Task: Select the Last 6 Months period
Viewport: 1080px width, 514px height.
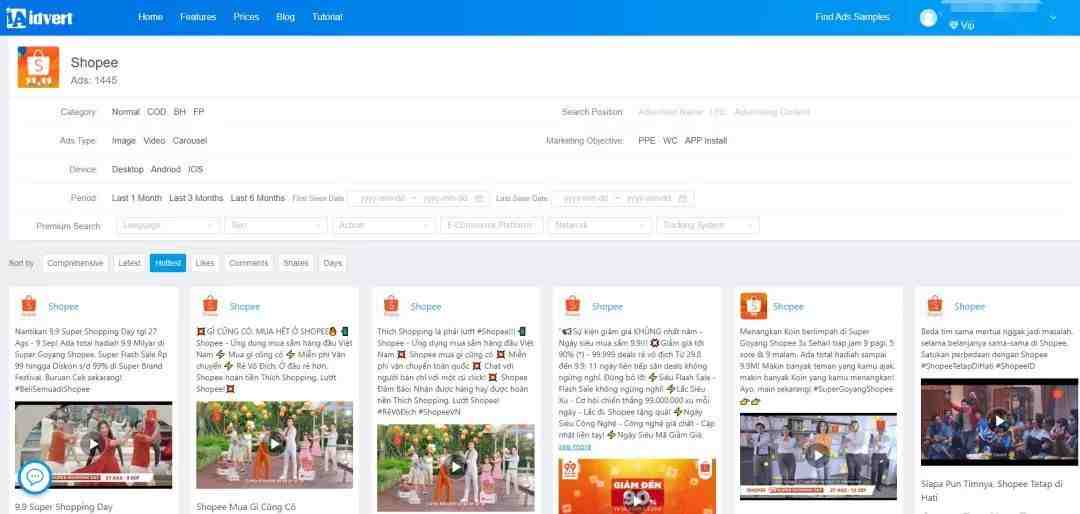Action: (258, 198)
